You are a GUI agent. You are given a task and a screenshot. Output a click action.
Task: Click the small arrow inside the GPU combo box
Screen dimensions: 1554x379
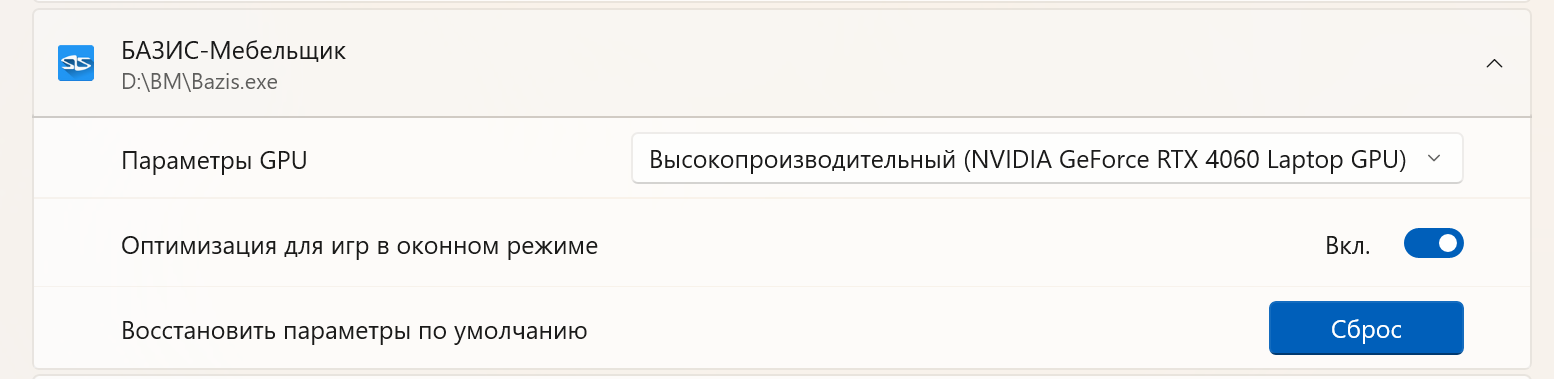1434,159
